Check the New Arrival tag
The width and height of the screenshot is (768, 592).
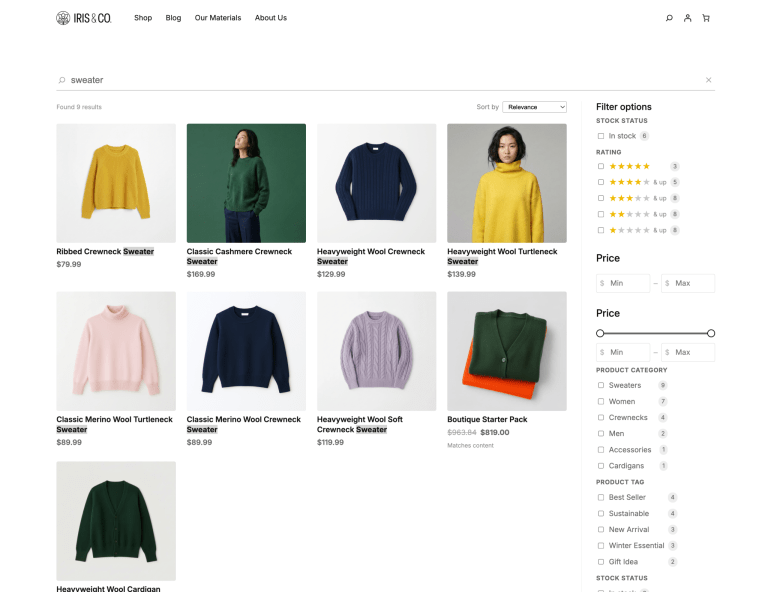click(600, 529)
